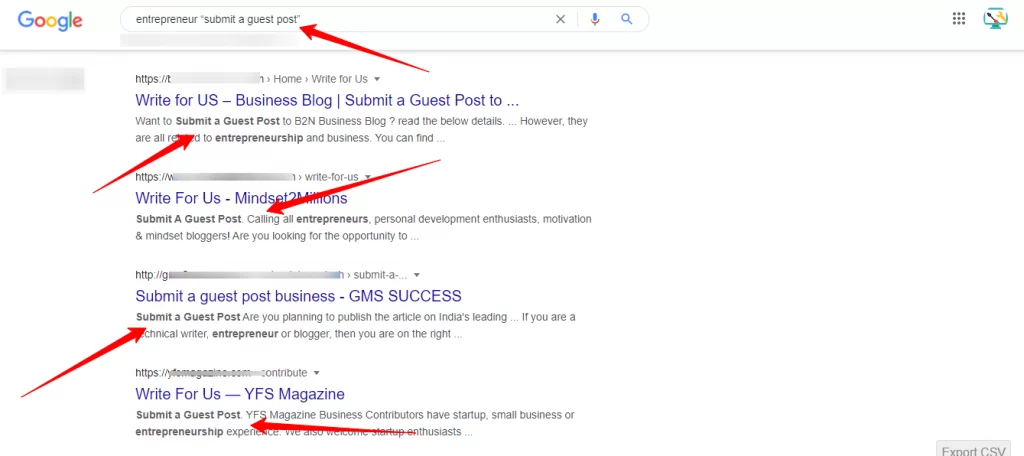This screenshot has height=456, width=1024.
Task: Click the Google logo
Action: [50, 20]
